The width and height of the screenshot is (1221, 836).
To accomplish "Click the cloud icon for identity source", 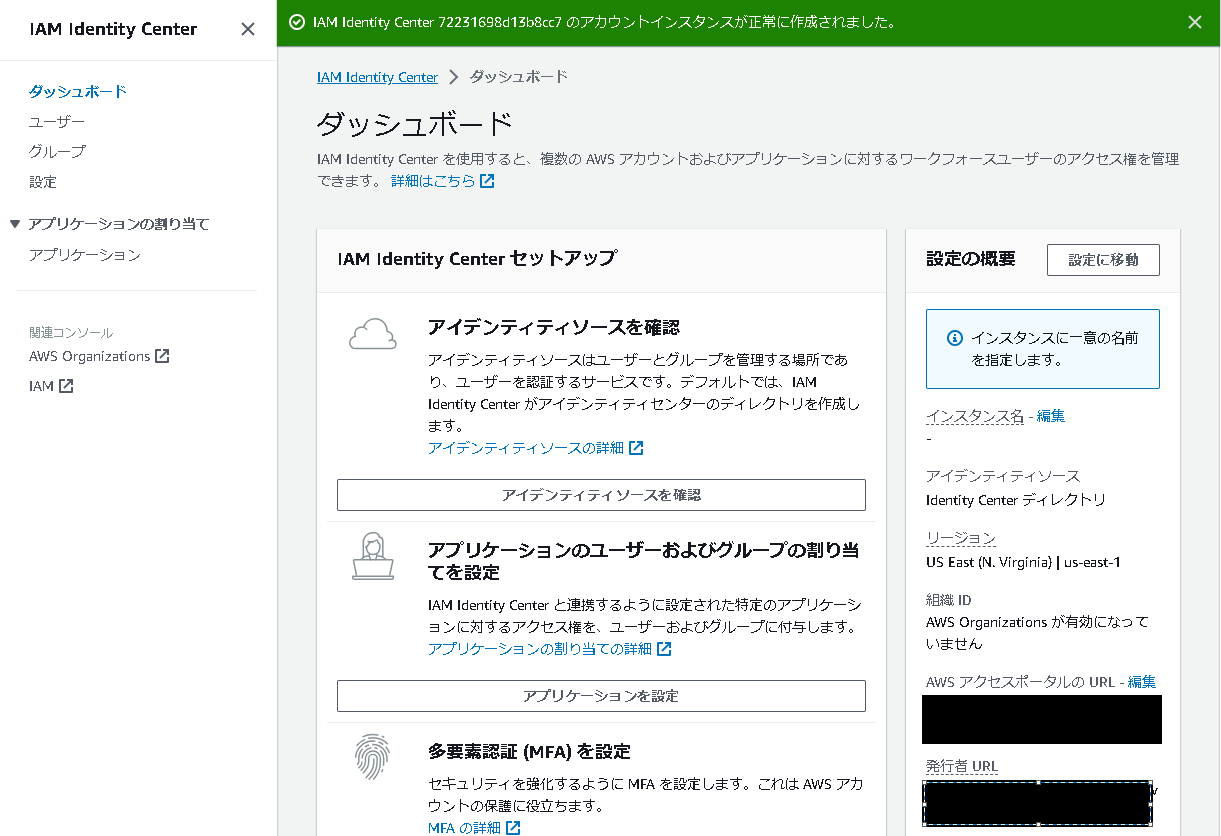I will [x=372, y=334].
